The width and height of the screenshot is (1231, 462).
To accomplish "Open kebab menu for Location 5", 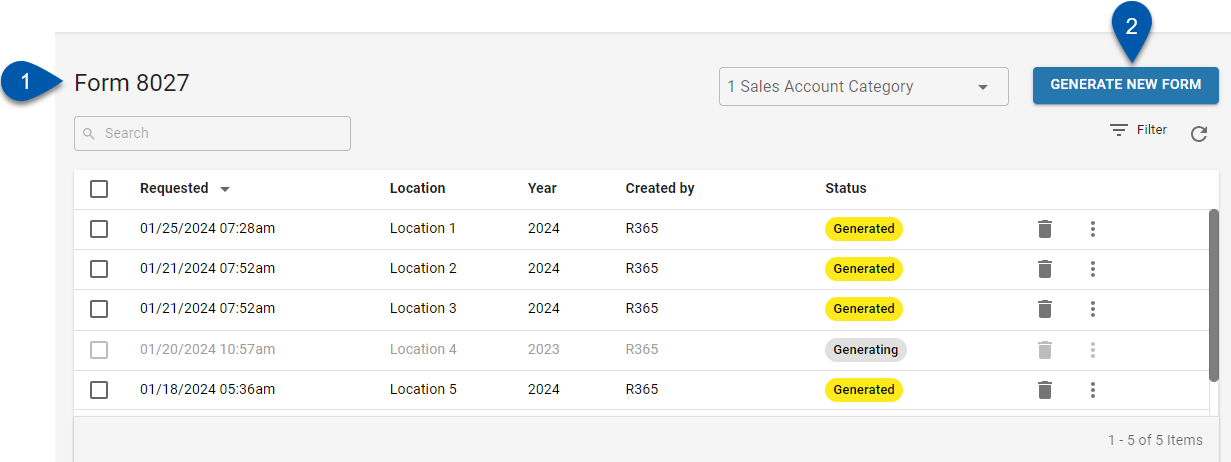I will click(x=1093, y=390).
